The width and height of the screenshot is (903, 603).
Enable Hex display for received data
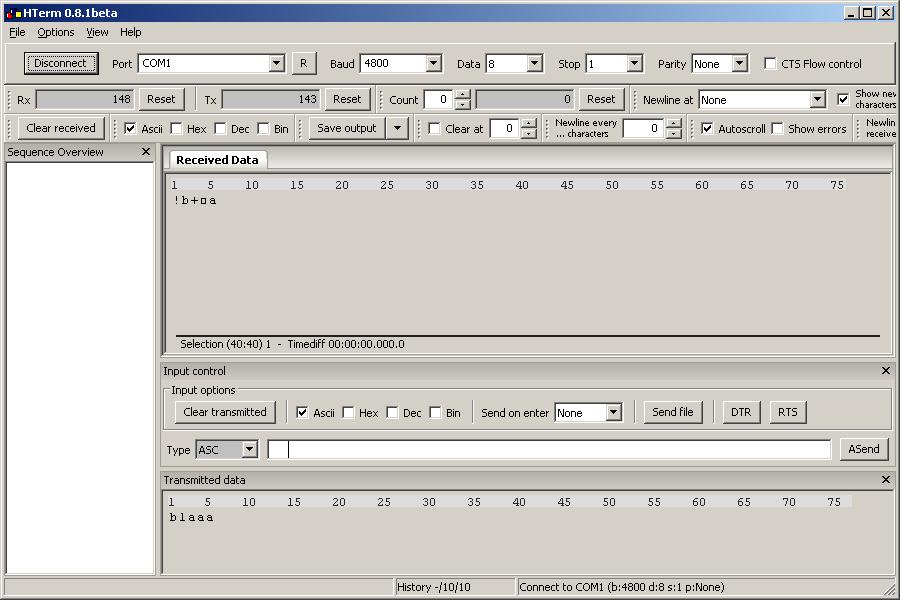176,128
